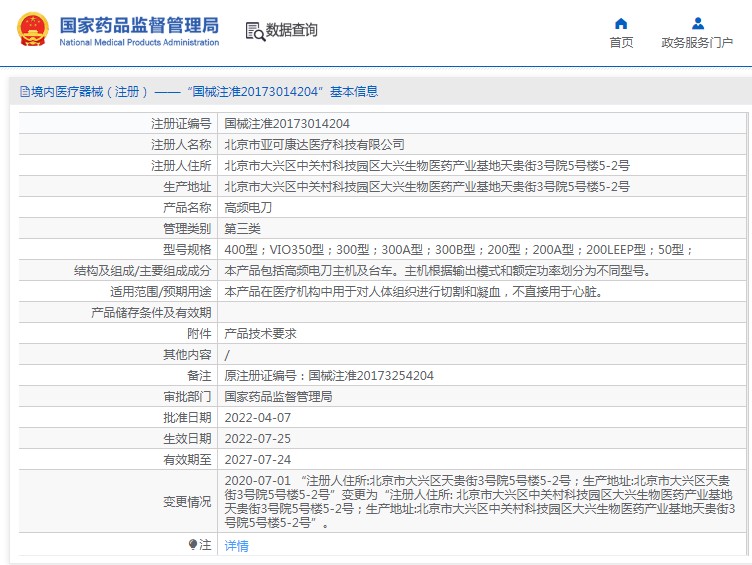Screen dimensions: 752x565
Task: Select effective date 2022-07-25
Action: pyautogui.click(x=258, y=439)
